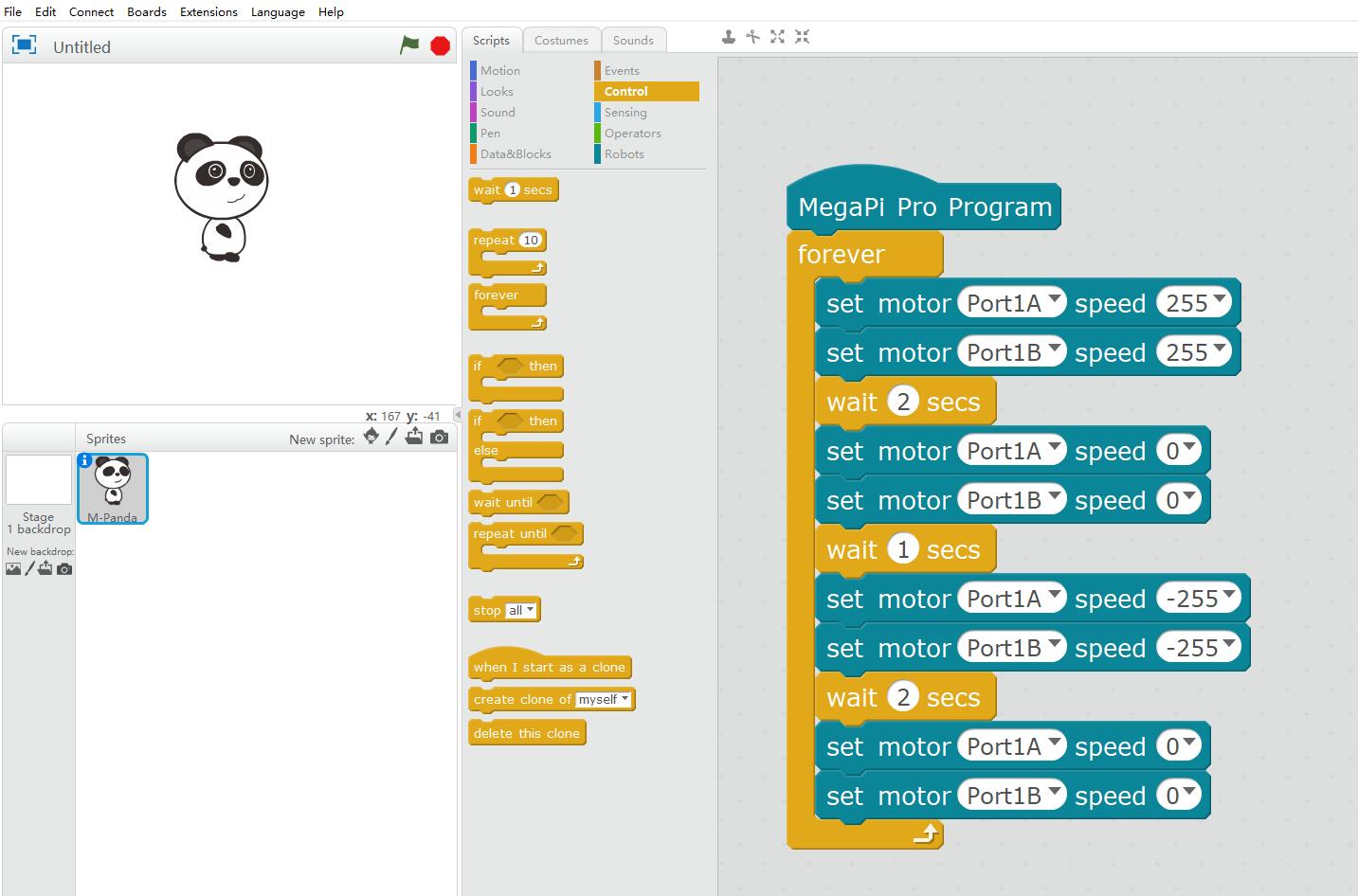Select the duplicate stamp tool
The width and height of the screenshot is (1358, 896).
tap(728, 37)
